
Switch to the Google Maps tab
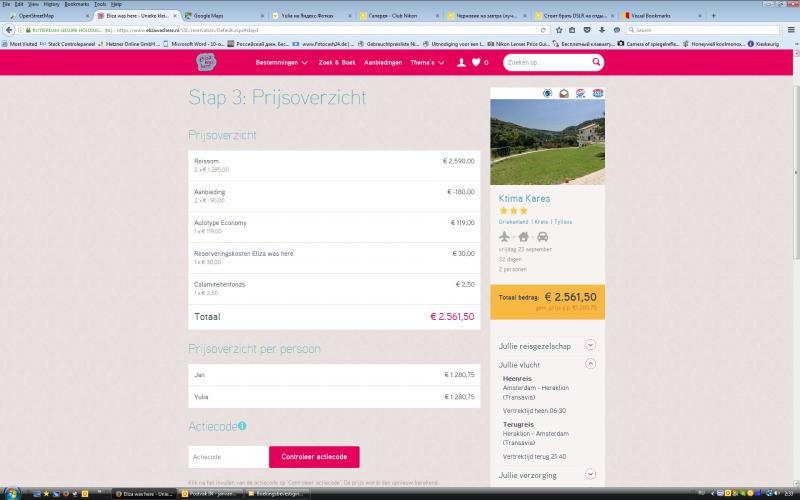(x=223, y=16)
